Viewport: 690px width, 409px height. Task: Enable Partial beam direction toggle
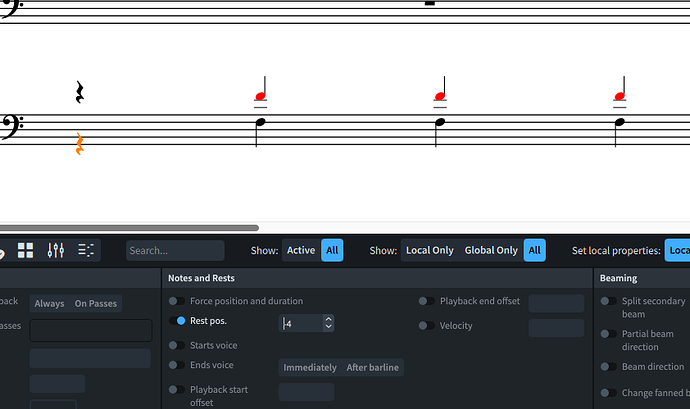pos(609,334)
